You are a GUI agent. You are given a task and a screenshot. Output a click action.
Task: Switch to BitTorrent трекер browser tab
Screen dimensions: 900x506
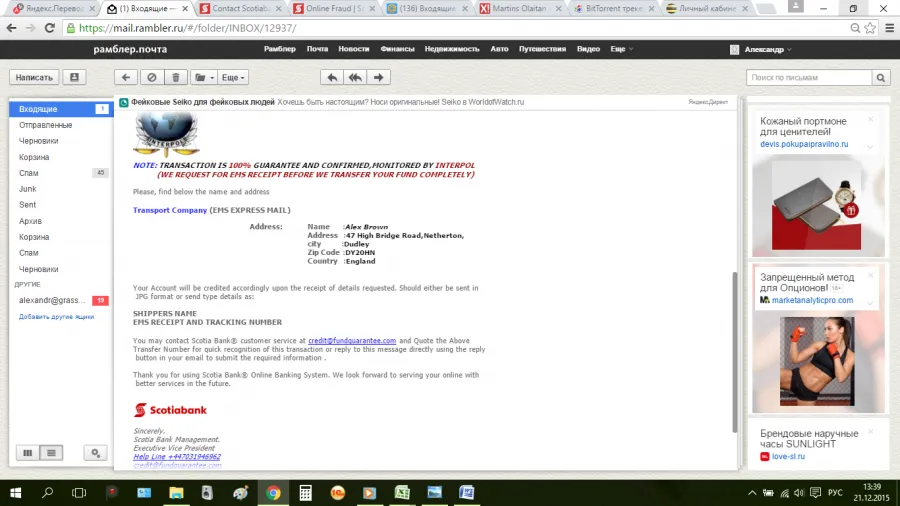tap(613, 9)
